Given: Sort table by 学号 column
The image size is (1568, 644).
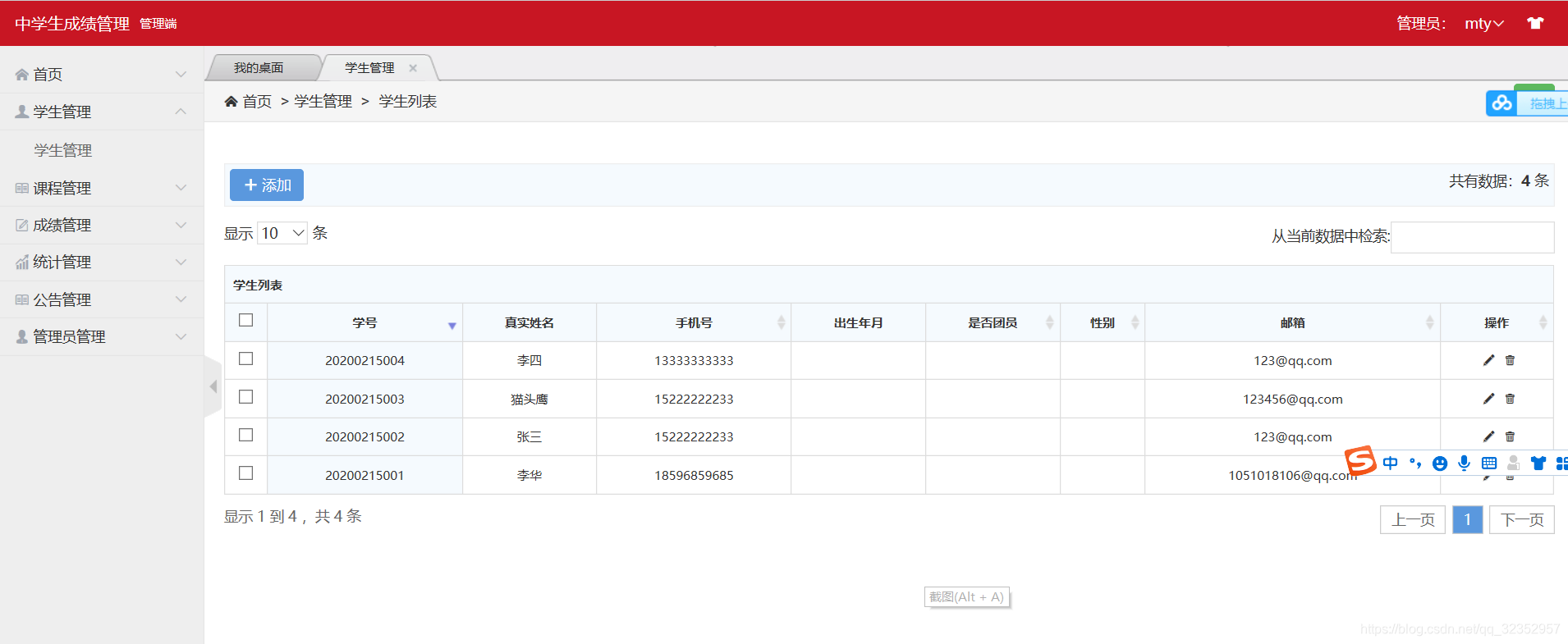Looking at the screenshot, I should 364,322.
